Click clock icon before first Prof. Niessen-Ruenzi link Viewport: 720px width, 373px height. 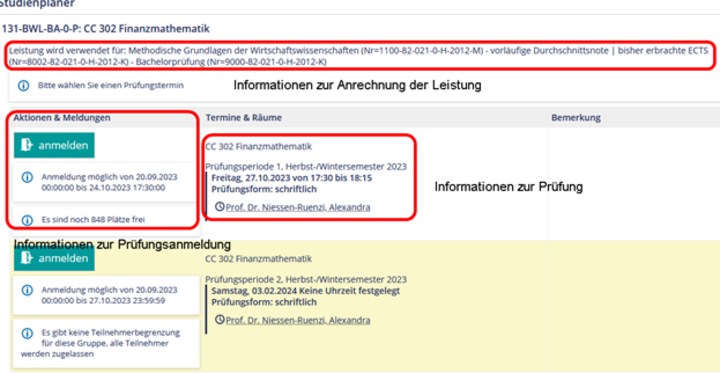(x=220, y=207)
